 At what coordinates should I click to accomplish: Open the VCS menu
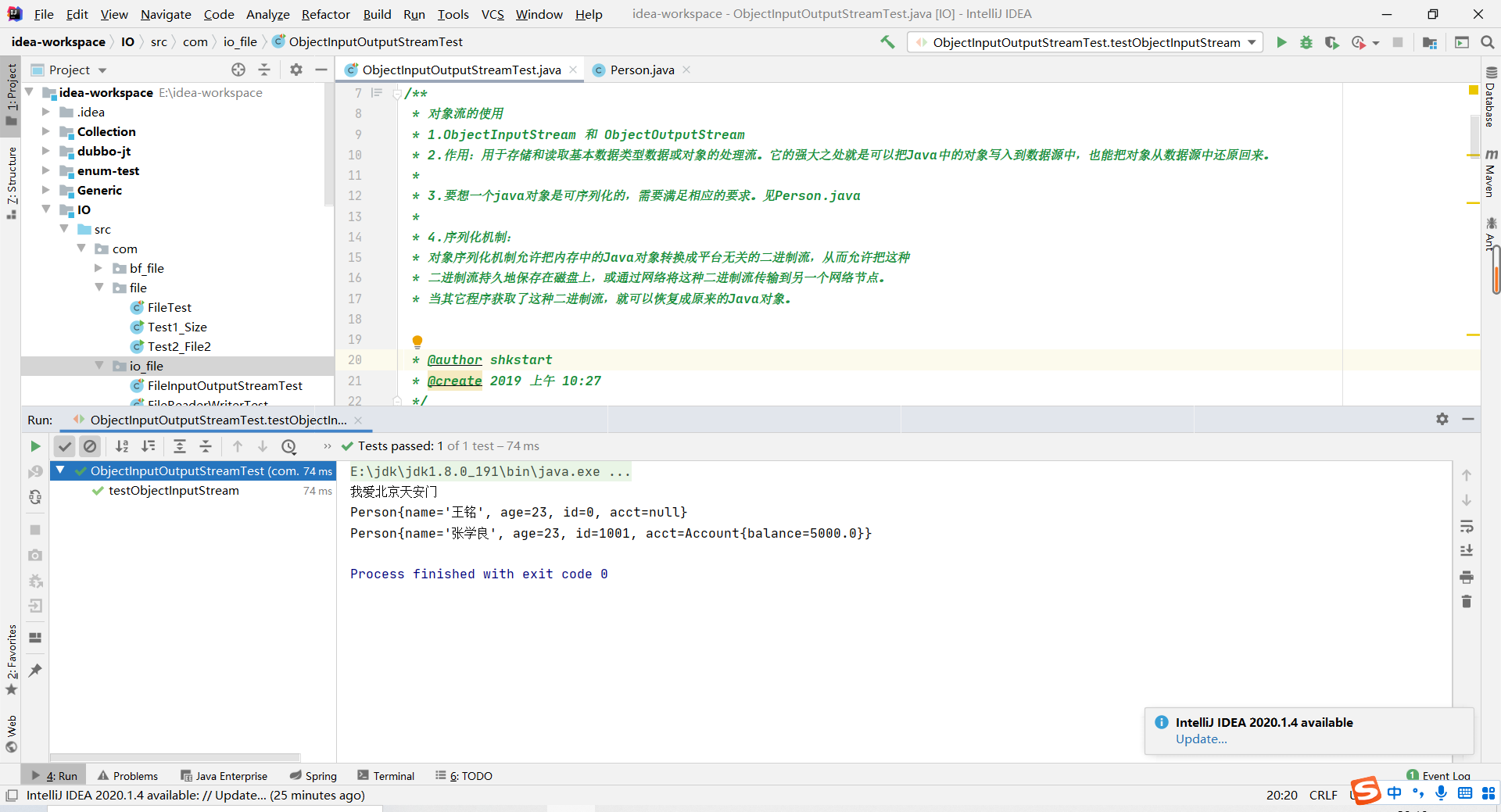point(493,14)
